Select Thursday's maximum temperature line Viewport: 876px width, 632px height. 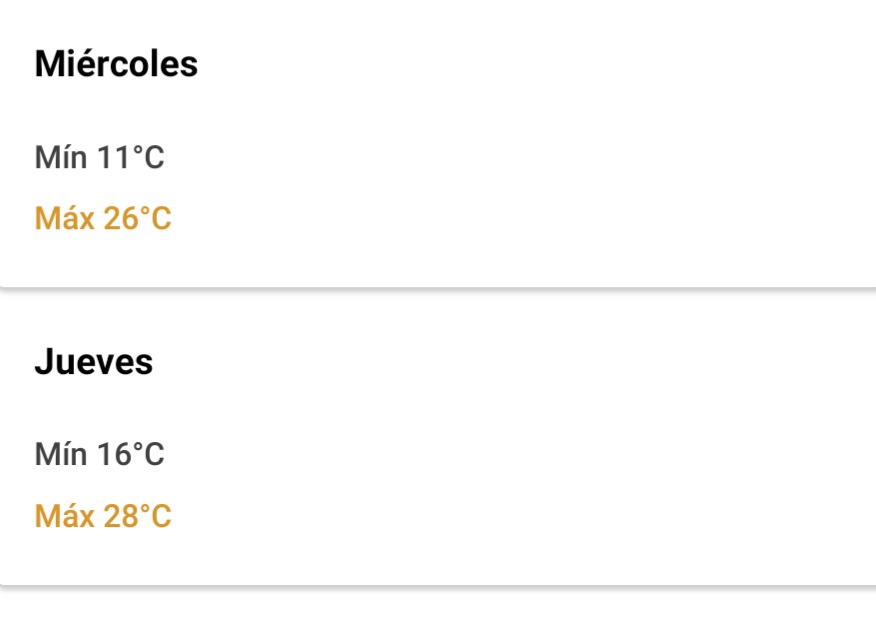pyautogui.click(x=103, y=517)
